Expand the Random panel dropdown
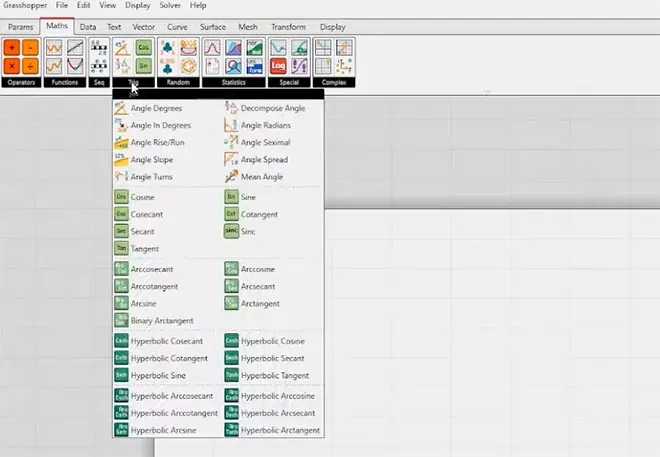The height and width of the screenshot is (457, 660). coord(178,82)
